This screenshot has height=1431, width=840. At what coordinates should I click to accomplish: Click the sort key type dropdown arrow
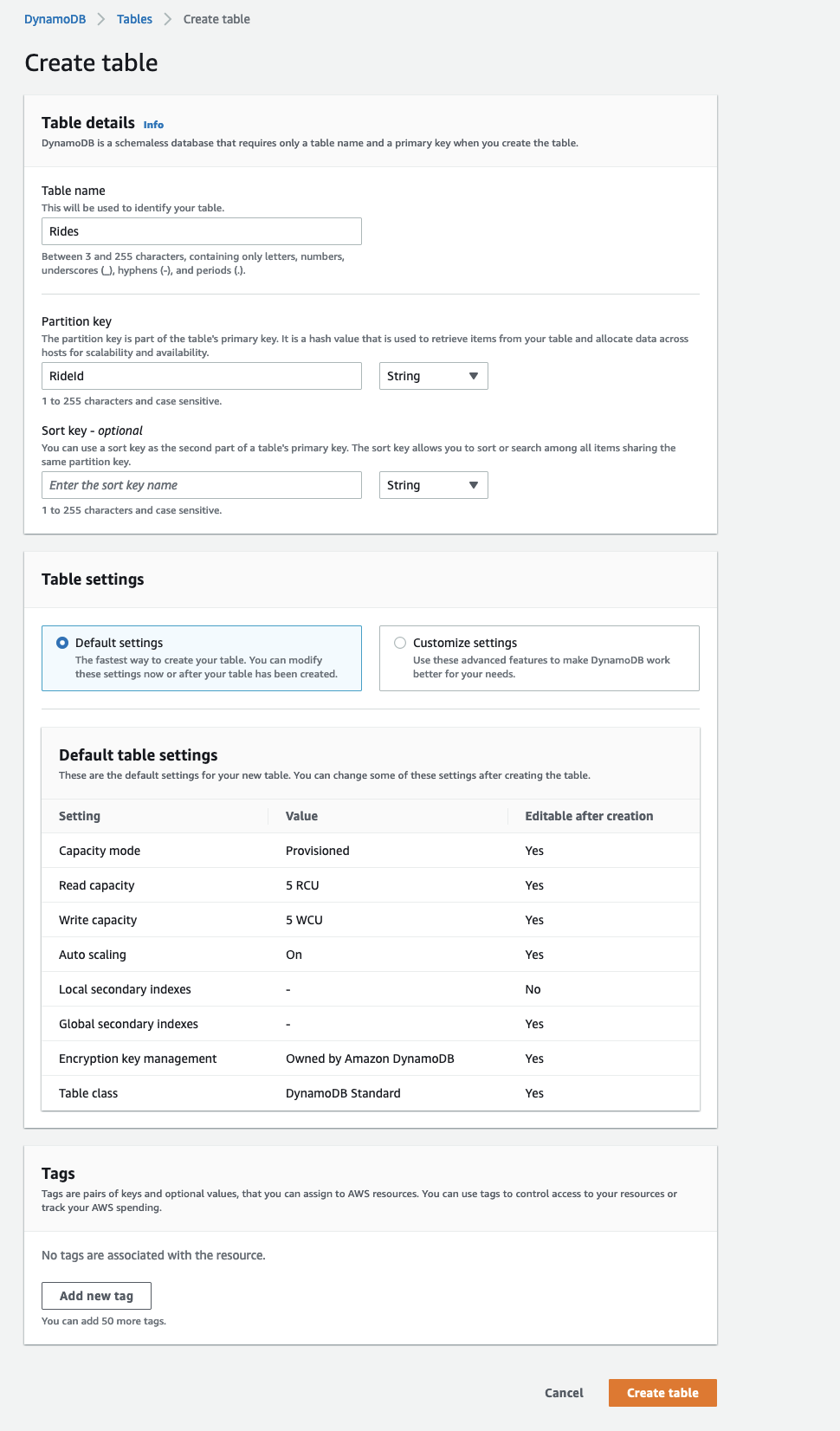474,485
